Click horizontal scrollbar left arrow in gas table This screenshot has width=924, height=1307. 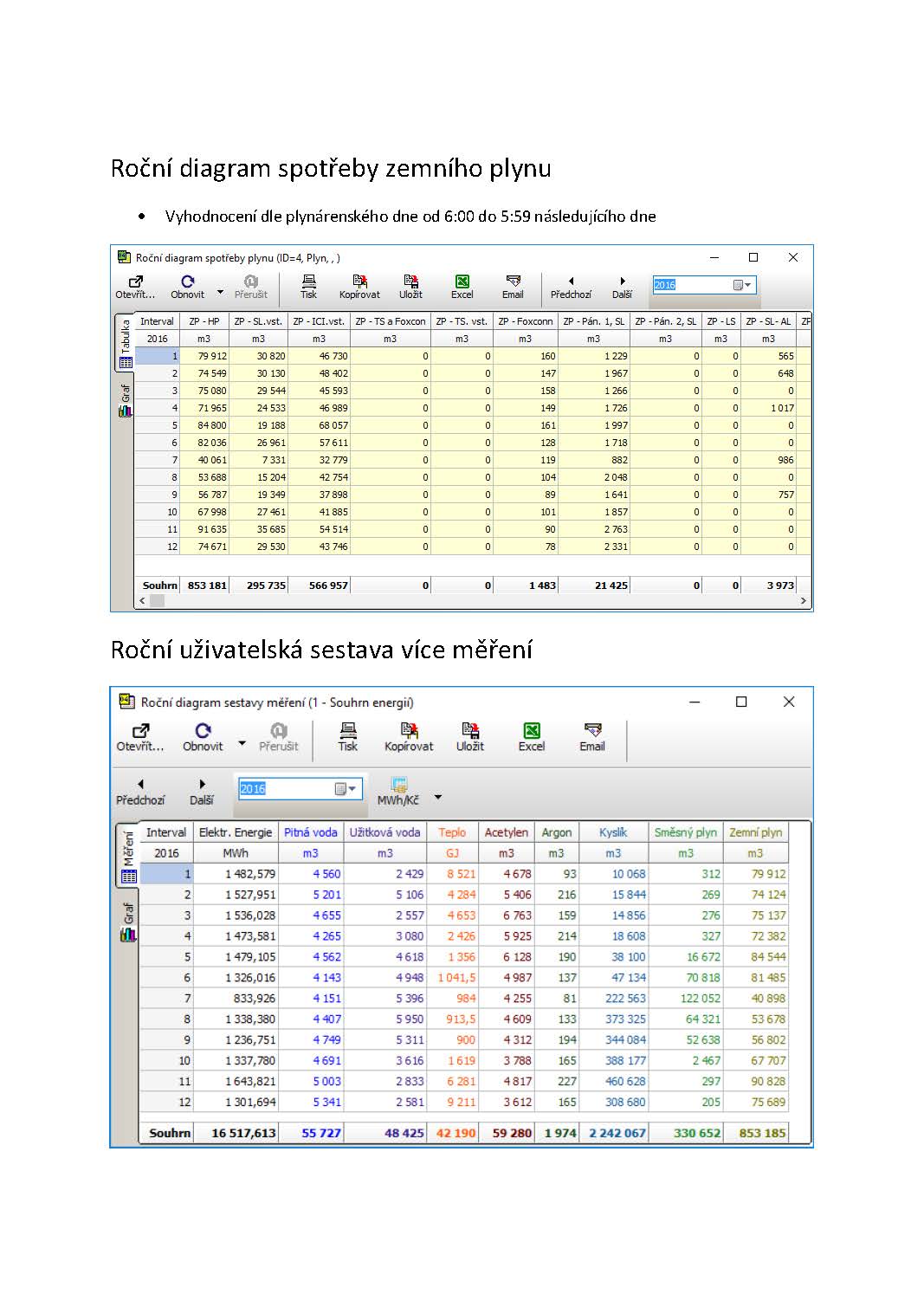(143, 600)
